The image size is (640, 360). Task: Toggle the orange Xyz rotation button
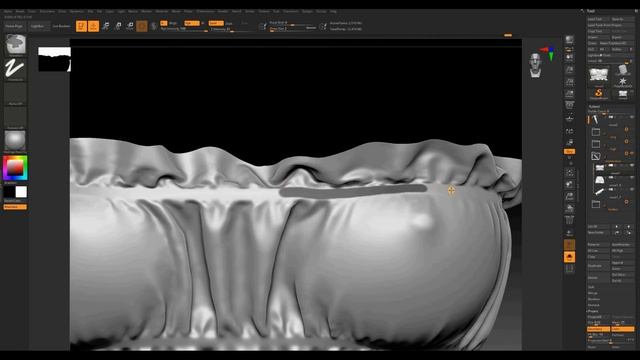569,151
